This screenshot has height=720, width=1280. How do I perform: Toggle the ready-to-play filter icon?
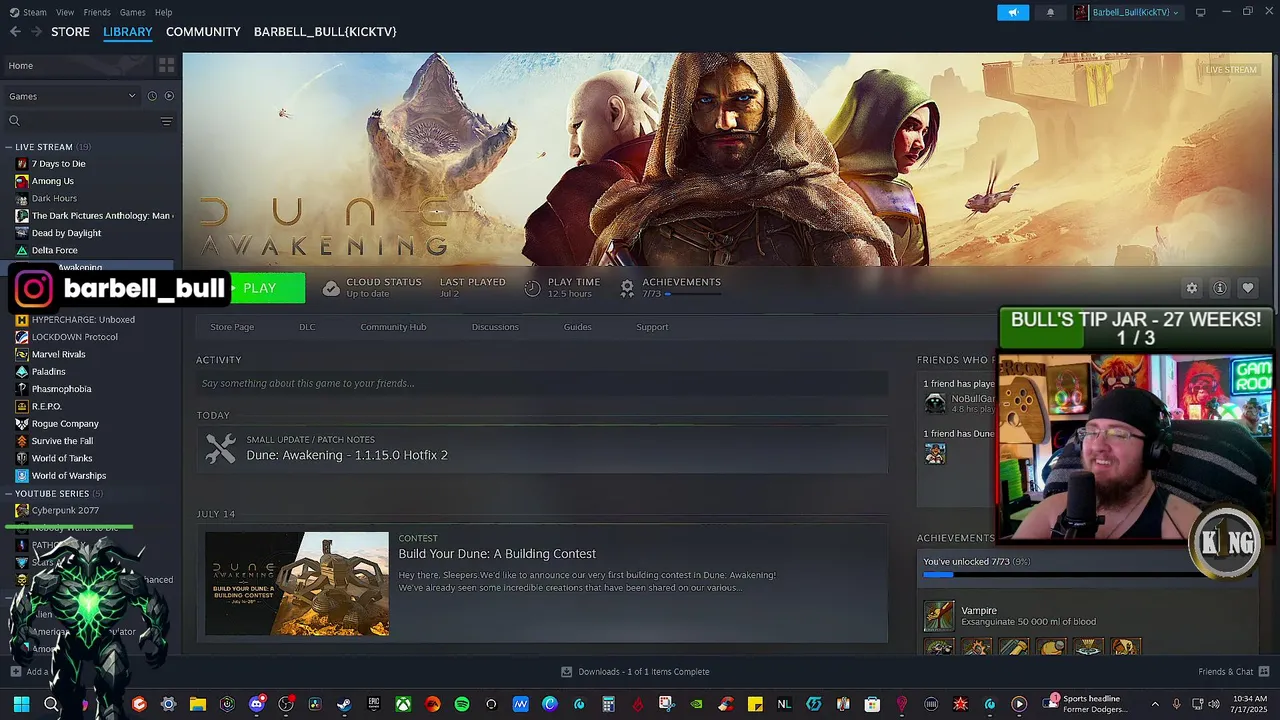(168, 96)
